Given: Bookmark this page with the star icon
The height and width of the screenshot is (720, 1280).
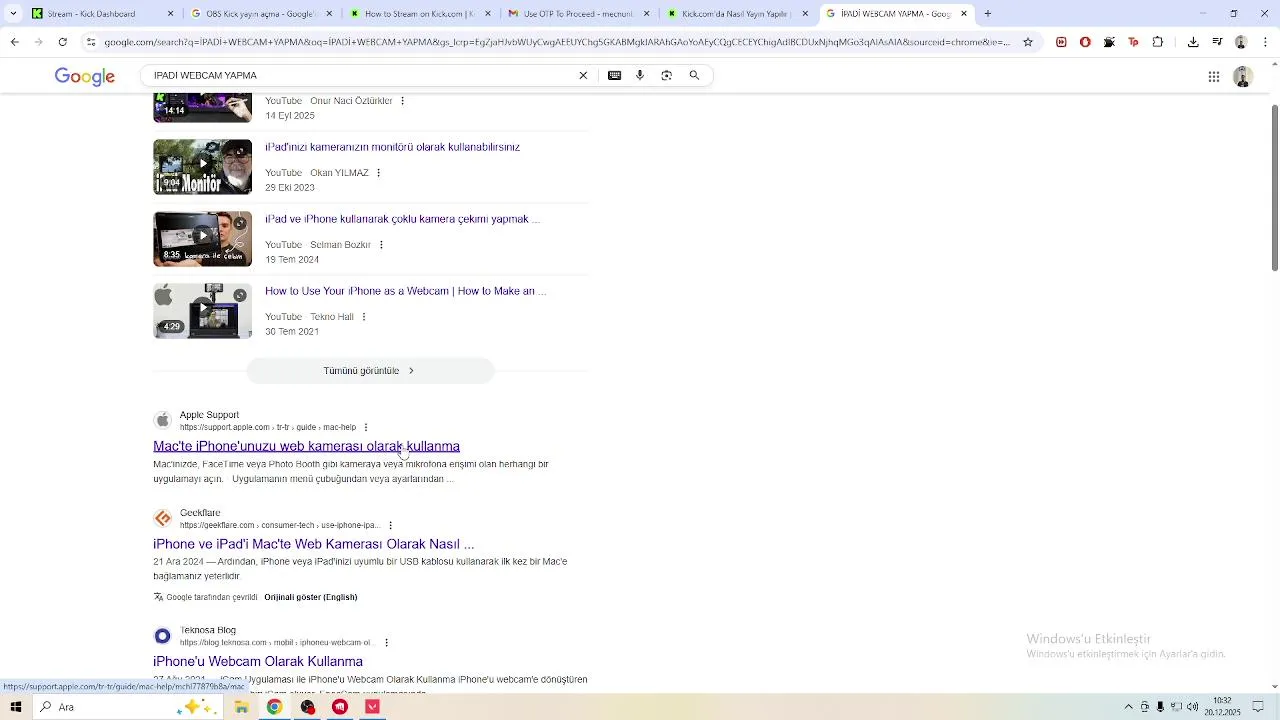Looking at the screenshot, I should pyautogui.click(x=1027, y=42).
